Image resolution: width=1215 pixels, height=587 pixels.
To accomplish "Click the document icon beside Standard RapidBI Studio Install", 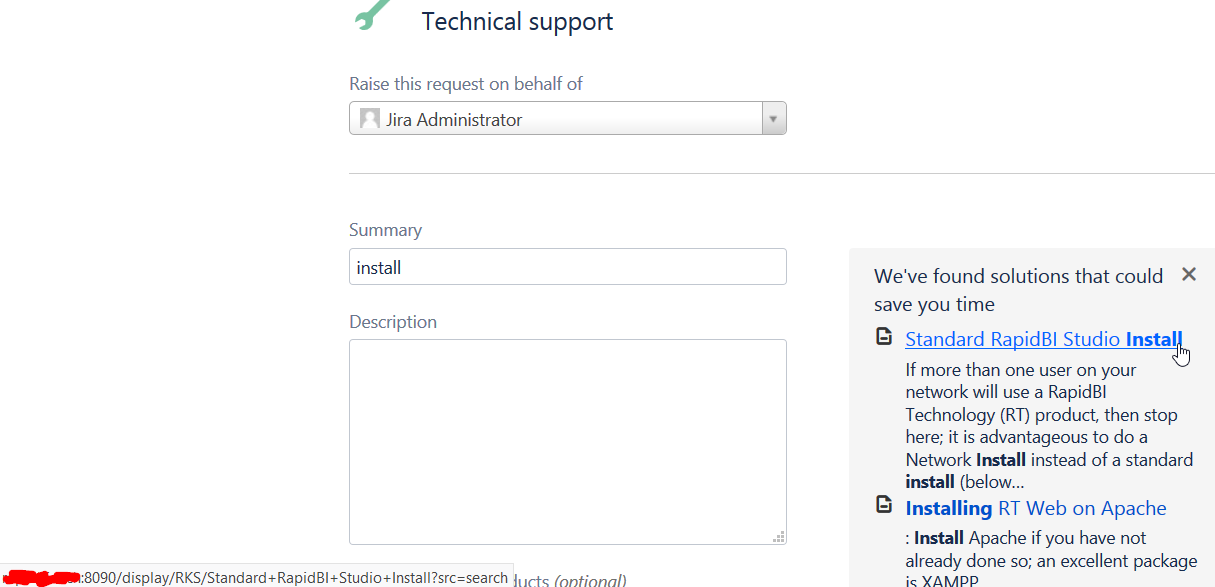I will click(884, 337).
